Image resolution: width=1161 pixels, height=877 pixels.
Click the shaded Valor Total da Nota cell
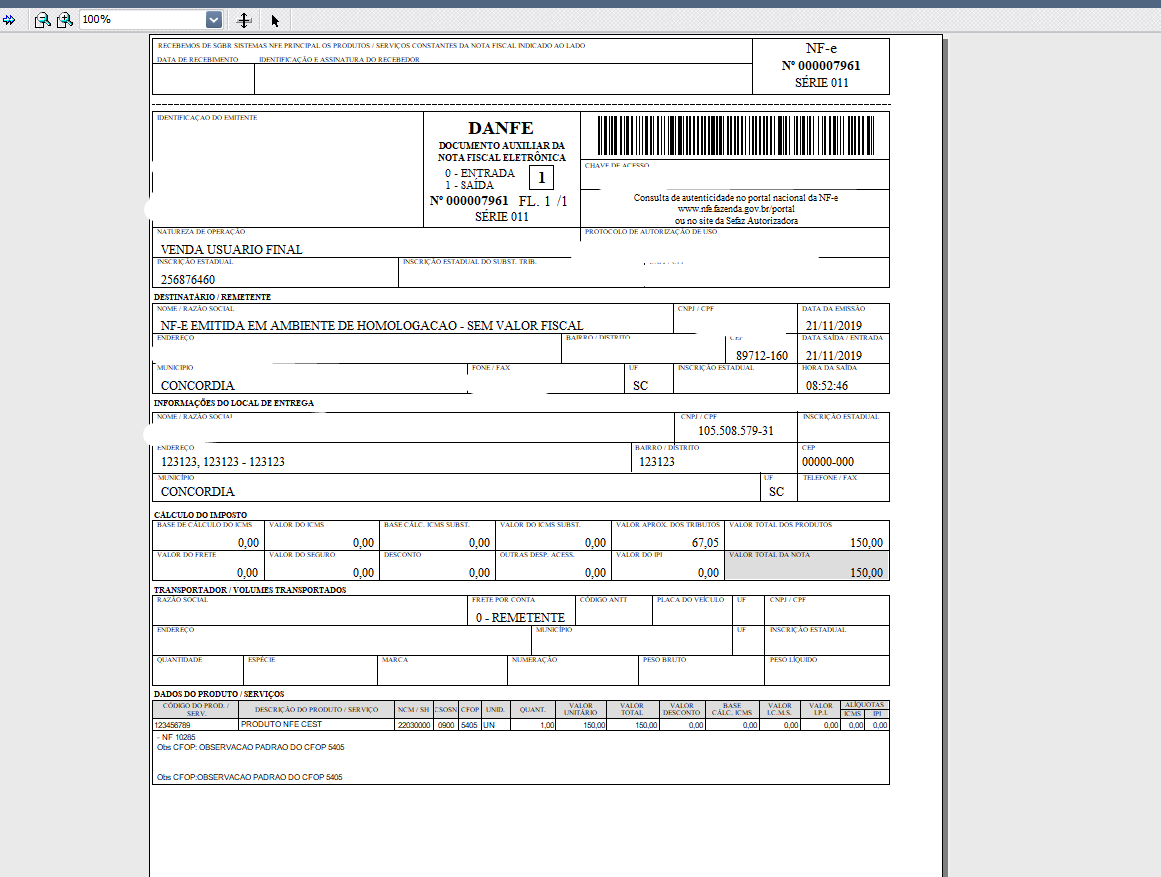(807, 565)
